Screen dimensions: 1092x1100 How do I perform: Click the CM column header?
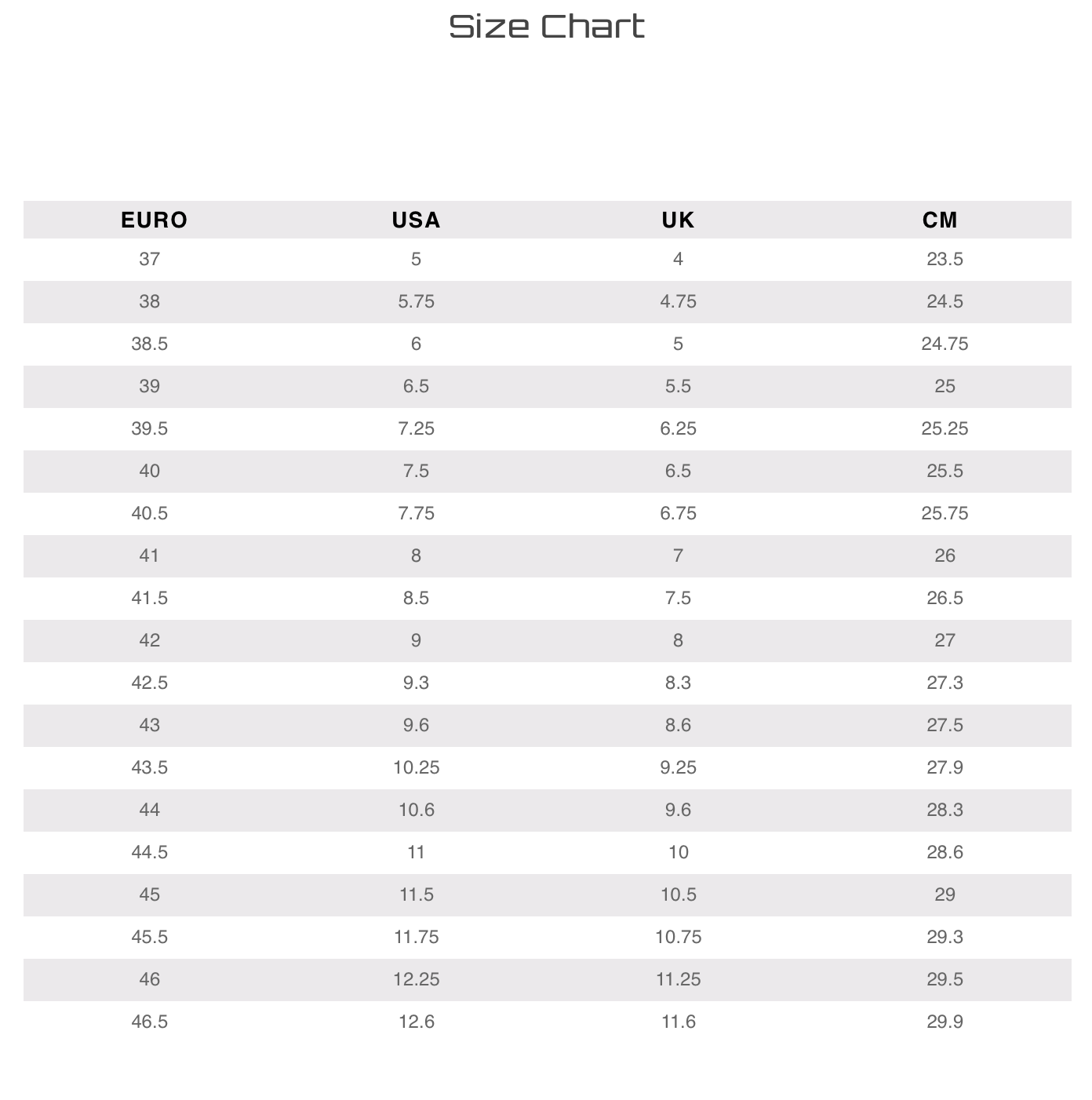click(x=941, y=220)
